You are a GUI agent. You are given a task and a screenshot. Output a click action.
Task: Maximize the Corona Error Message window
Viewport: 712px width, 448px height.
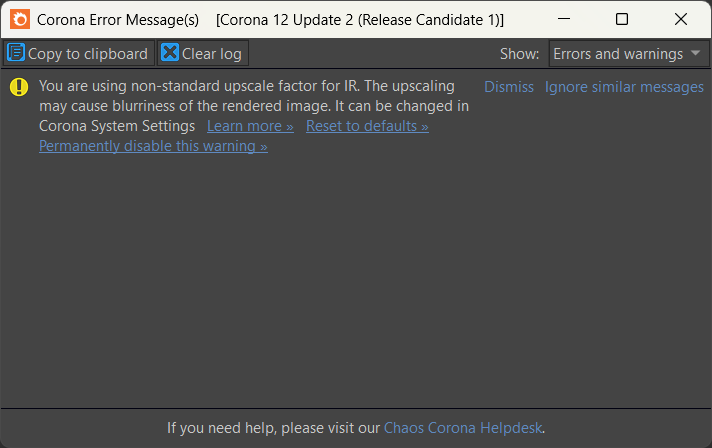click(x=622, y=19)
